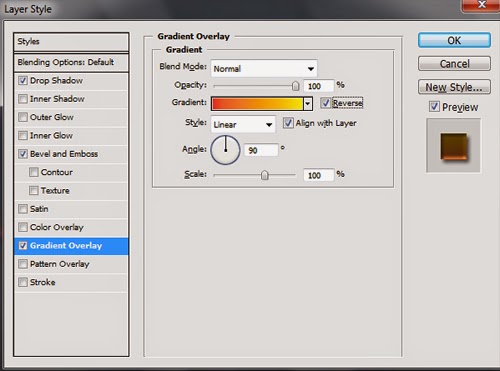Open the gradient picker arrow
The height and width of the screenshot is (371, 500).
(308, 104)
